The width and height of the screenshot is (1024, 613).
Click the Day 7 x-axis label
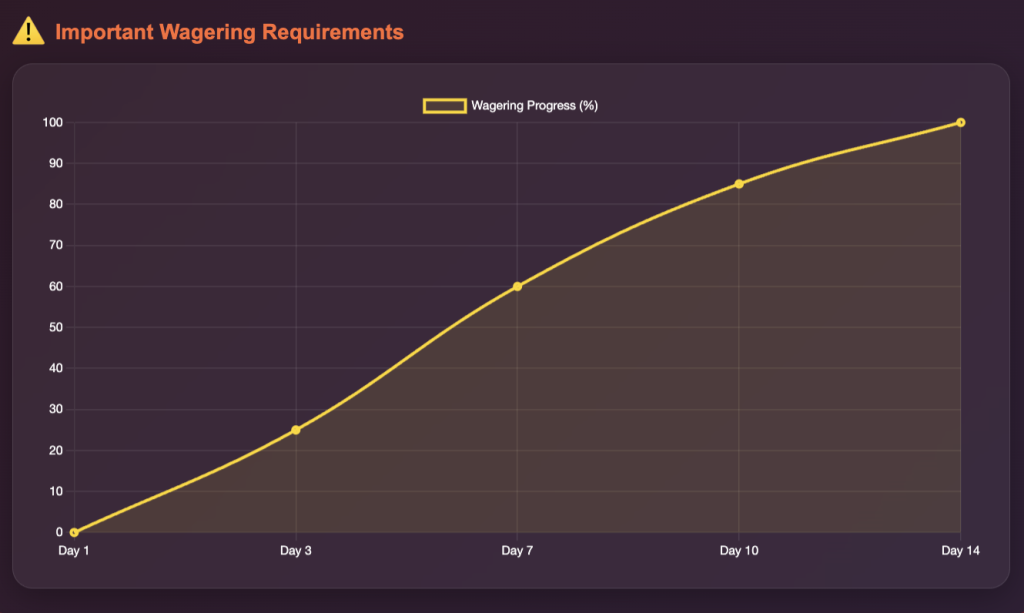tap(517, 551)
